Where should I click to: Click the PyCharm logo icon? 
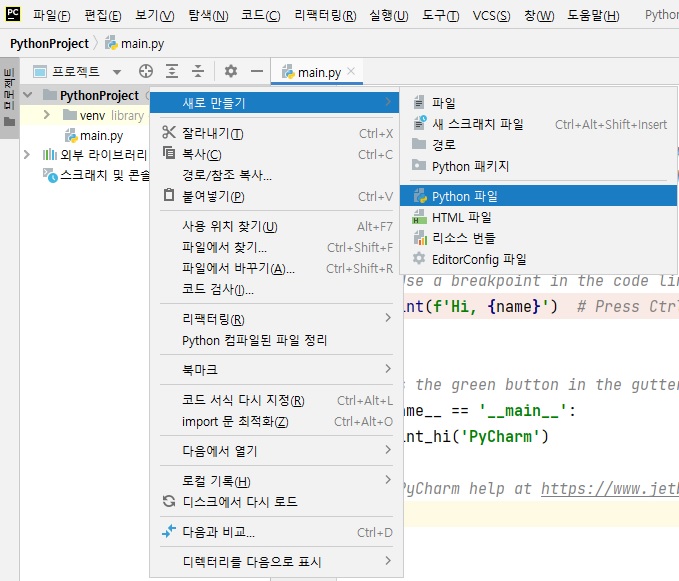pyautogui.click(x=13, y=14)
